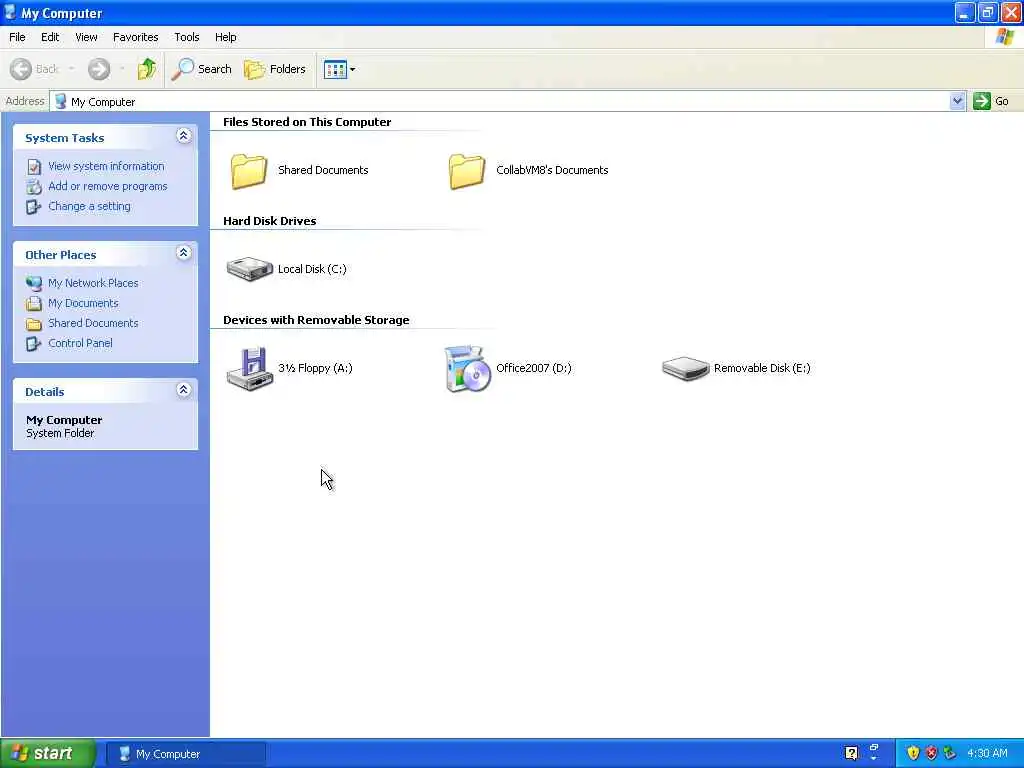Open Control Panel link
The image size is (1024, 768).
[x=80, y=344]
